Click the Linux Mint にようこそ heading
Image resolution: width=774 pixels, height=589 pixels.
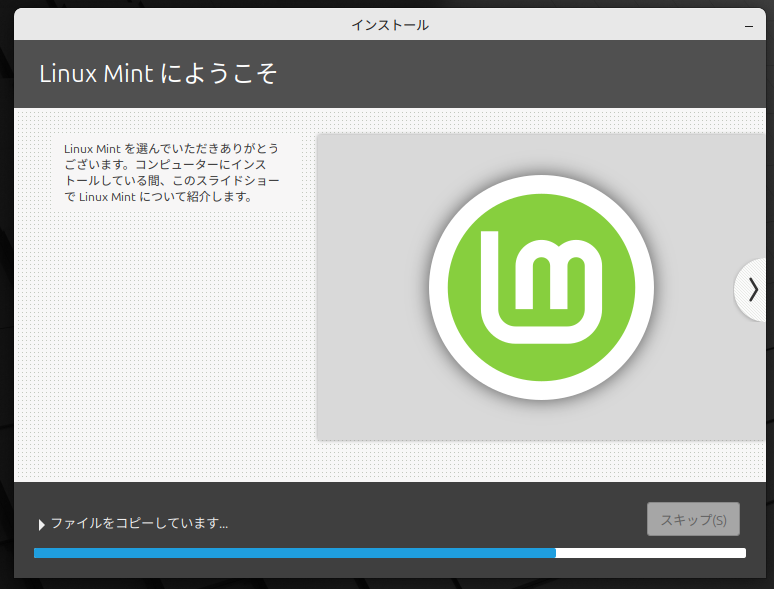pyautogui.click(x=157, y=74)
